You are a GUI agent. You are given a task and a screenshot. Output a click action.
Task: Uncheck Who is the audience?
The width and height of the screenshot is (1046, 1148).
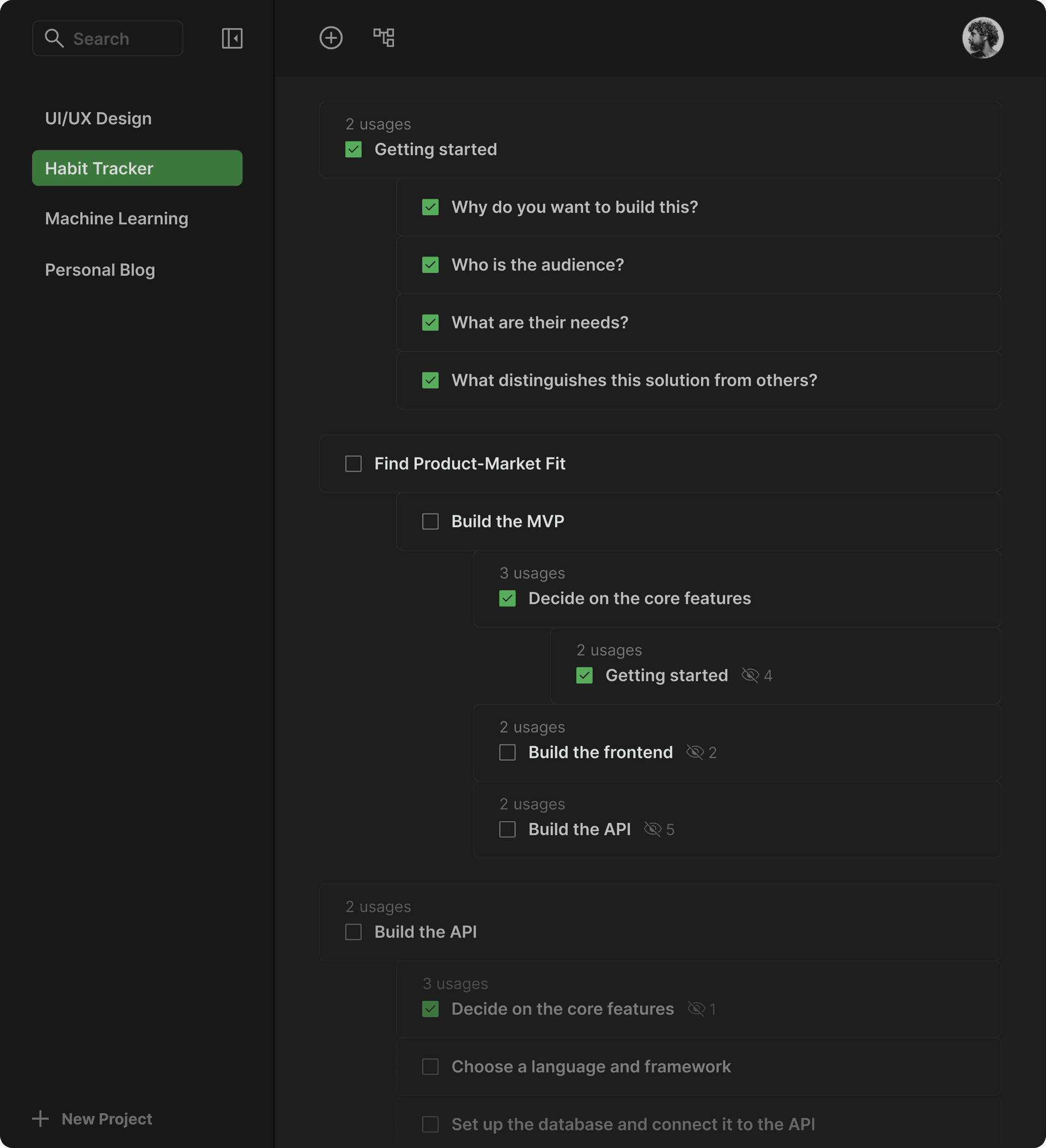pyautogui.click(x=430, y=265)
